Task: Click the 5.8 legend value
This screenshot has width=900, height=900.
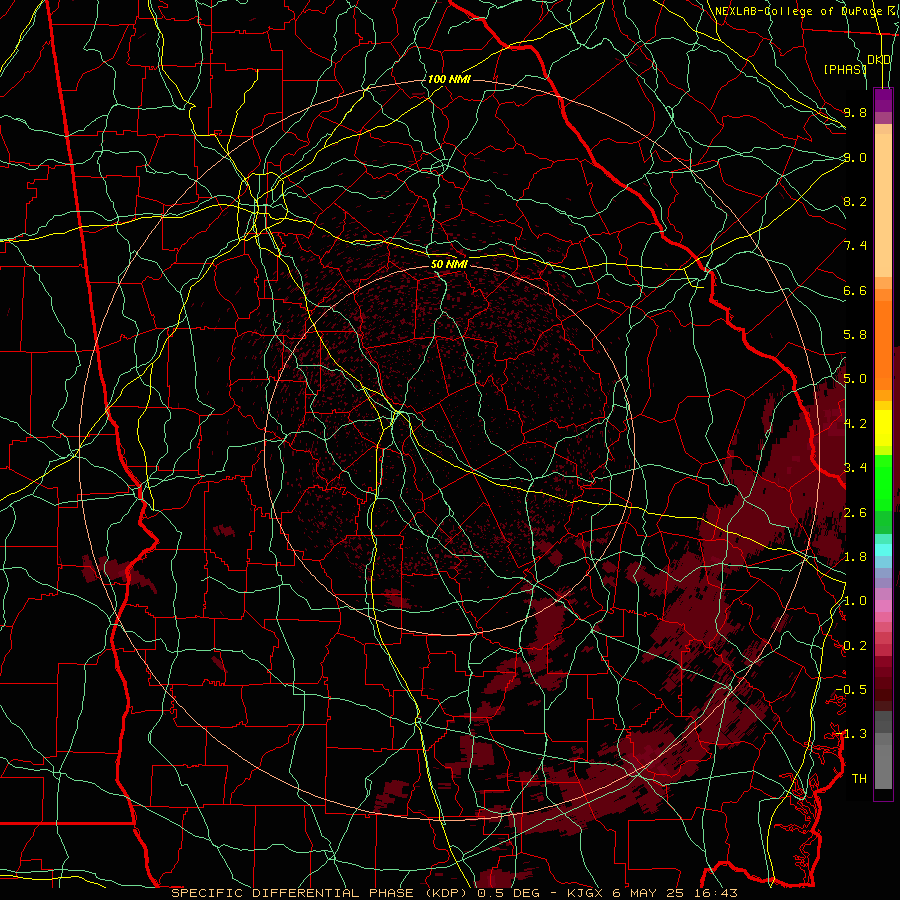Action: (x=855, y=335)
